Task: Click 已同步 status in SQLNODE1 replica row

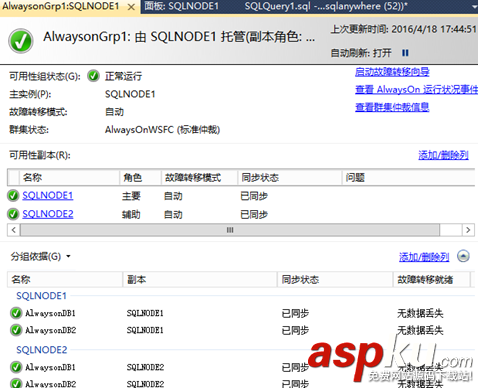Action: tap(254, 196)
